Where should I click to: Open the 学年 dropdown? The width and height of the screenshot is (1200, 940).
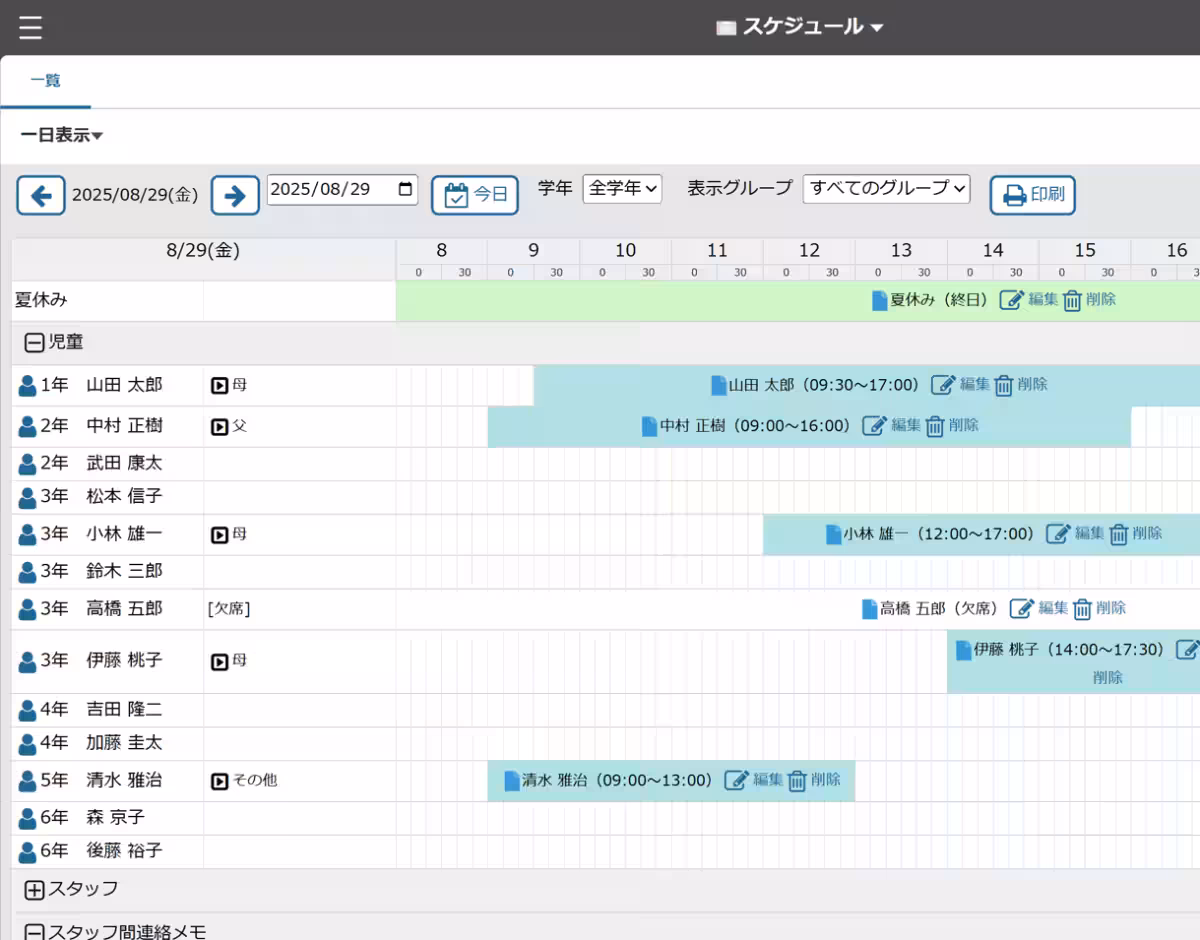point(622,188)
